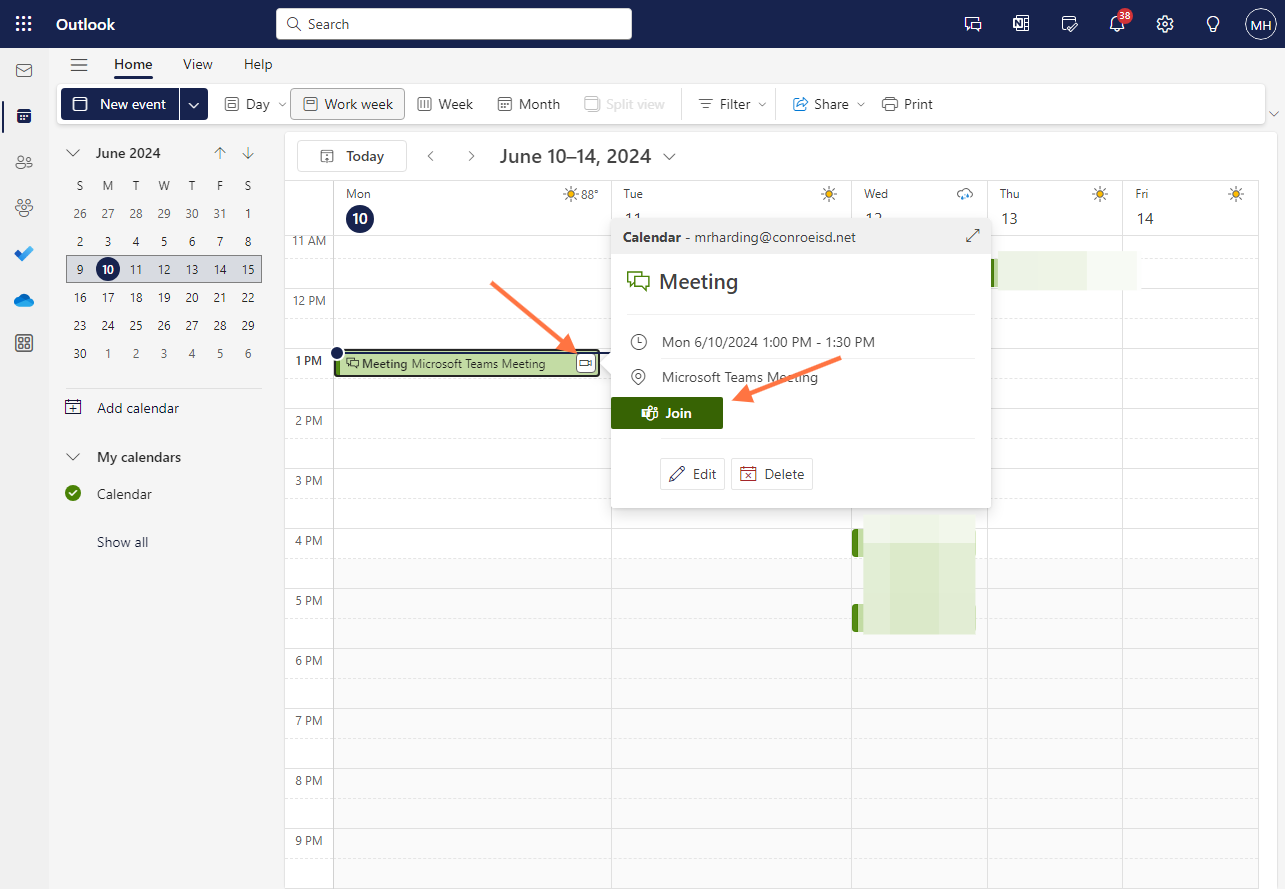This screenshot has width=1285, height=889.
Task: Toggle Calendar visibility under My calendars
Action: coord(73,493)
